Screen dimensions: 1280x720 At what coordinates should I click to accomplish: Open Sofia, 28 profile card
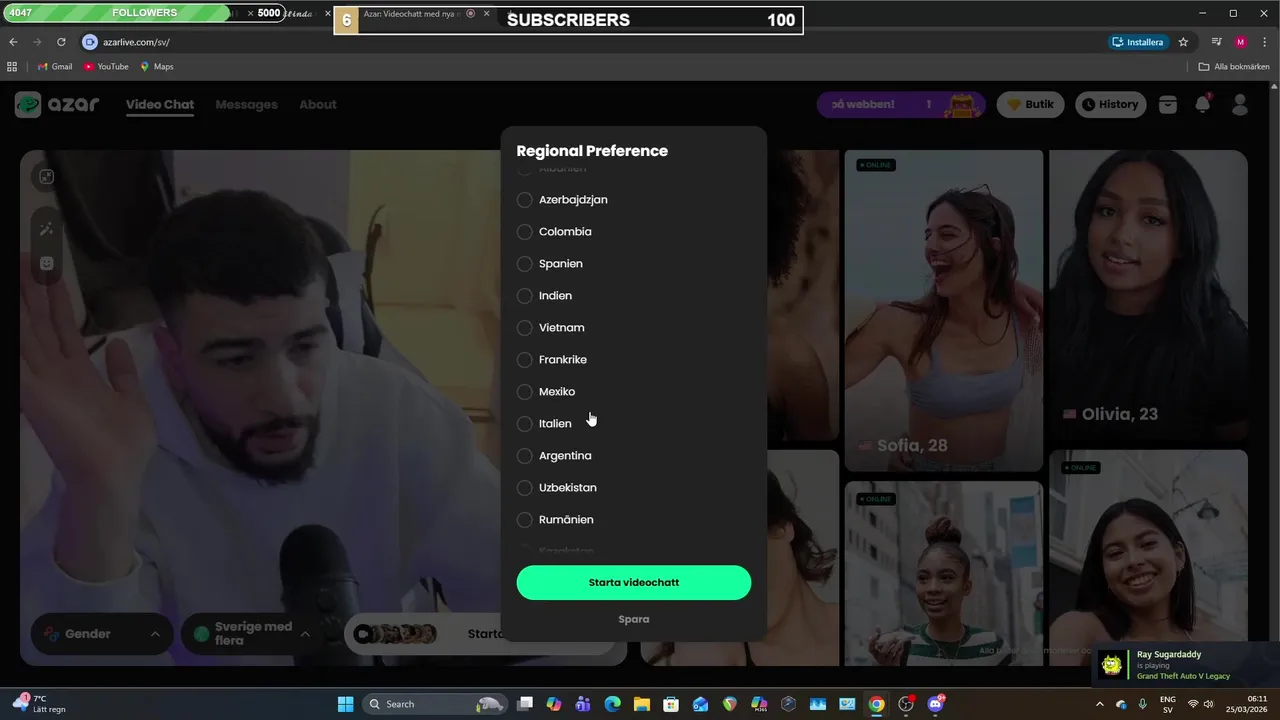click(944, 310)
